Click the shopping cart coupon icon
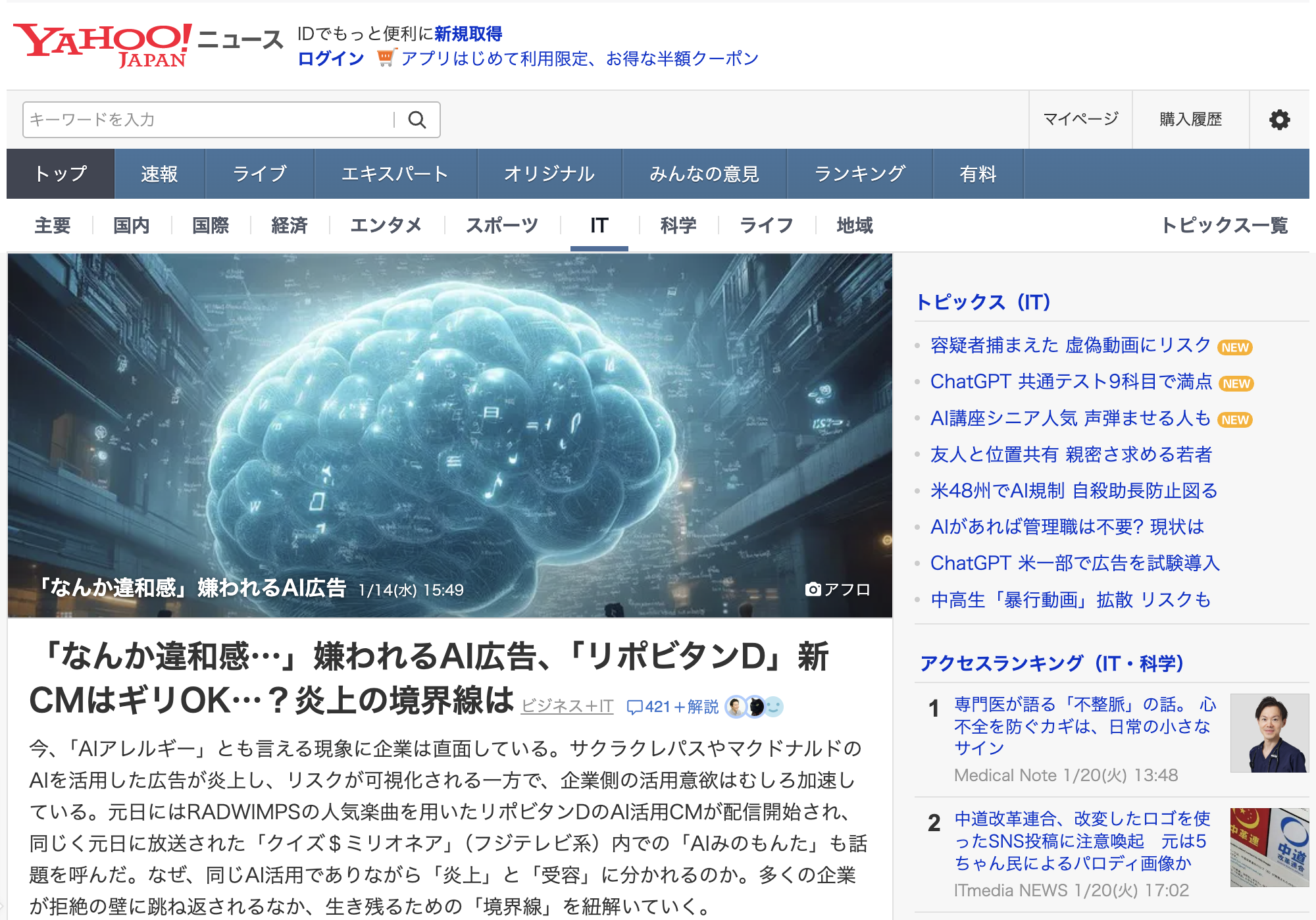 [386, 58]
